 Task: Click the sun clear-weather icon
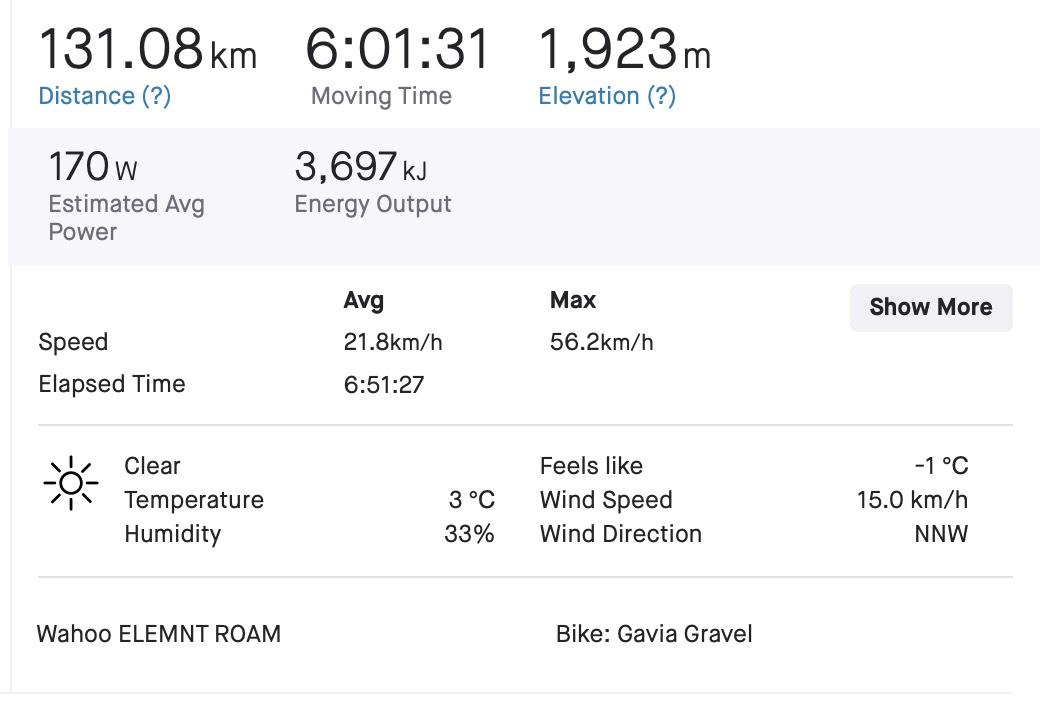[71, 483]
